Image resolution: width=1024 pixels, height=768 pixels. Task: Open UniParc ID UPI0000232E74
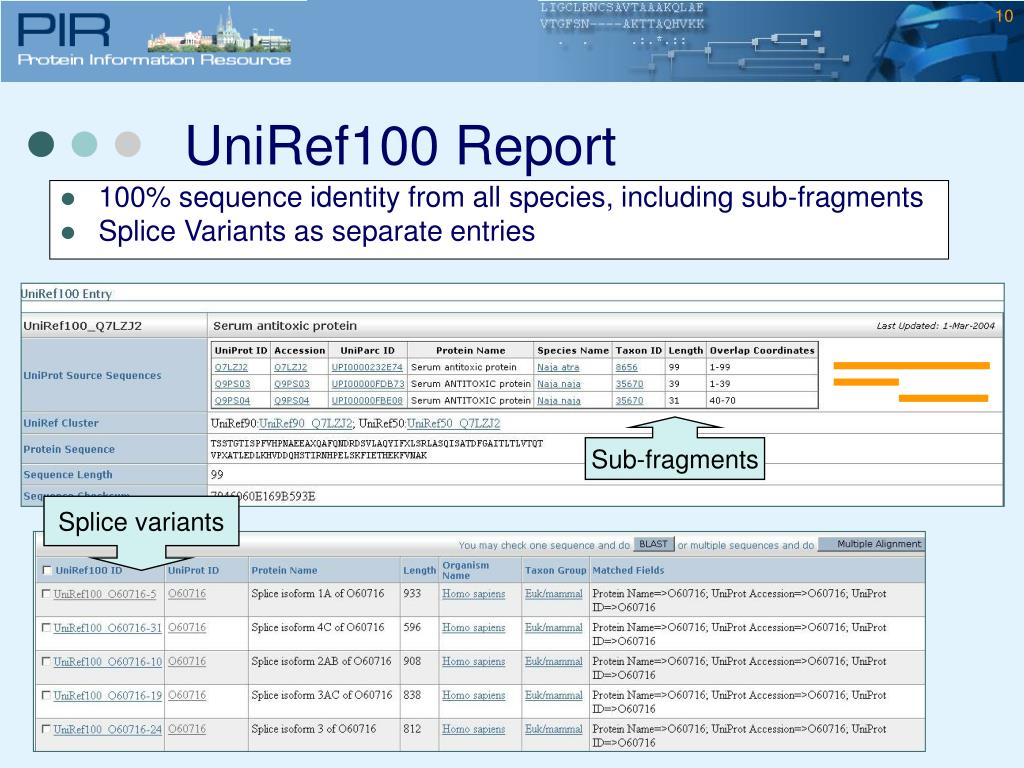point(367,368)
